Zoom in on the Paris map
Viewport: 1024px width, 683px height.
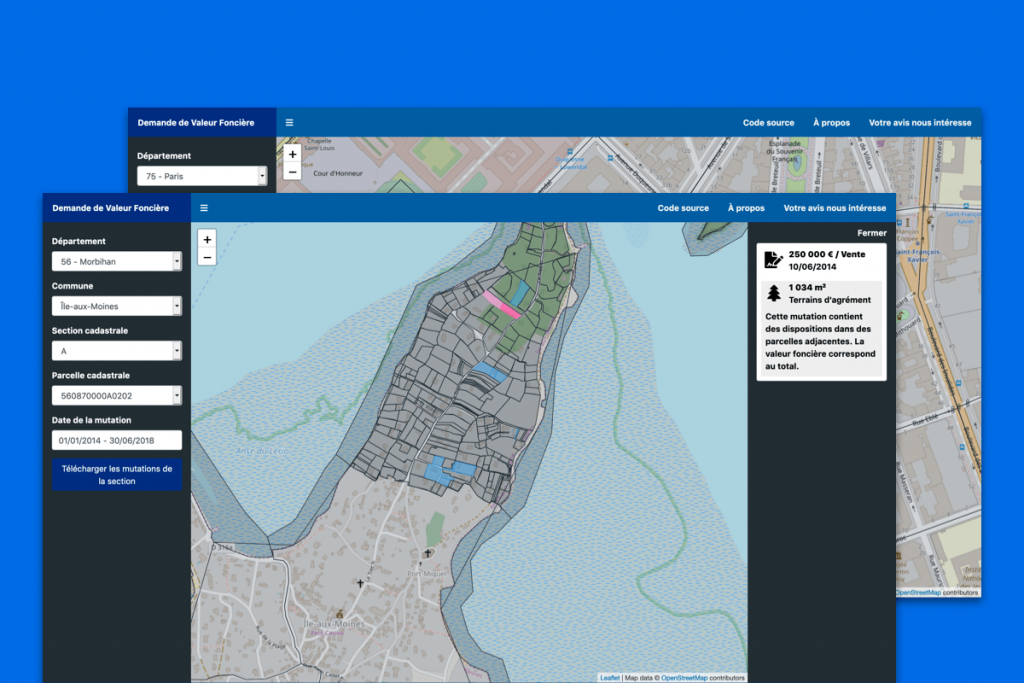(x=293, y=154)
